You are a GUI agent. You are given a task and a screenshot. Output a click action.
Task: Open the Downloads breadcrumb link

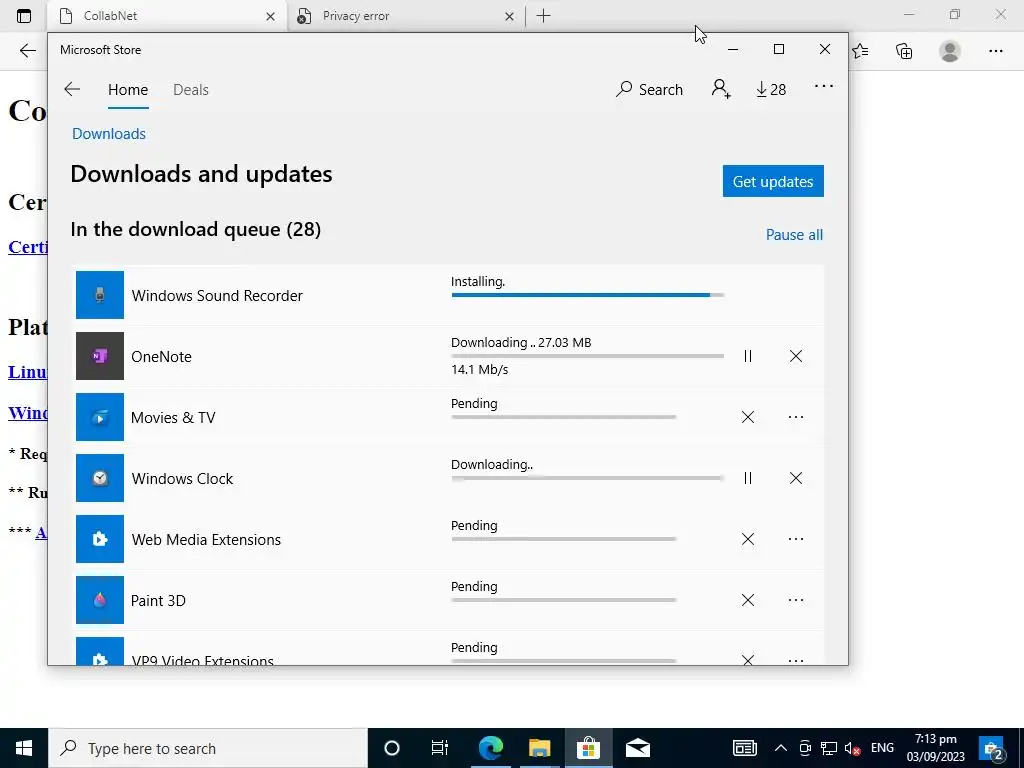pyautogui.click(x=108, y=133)
